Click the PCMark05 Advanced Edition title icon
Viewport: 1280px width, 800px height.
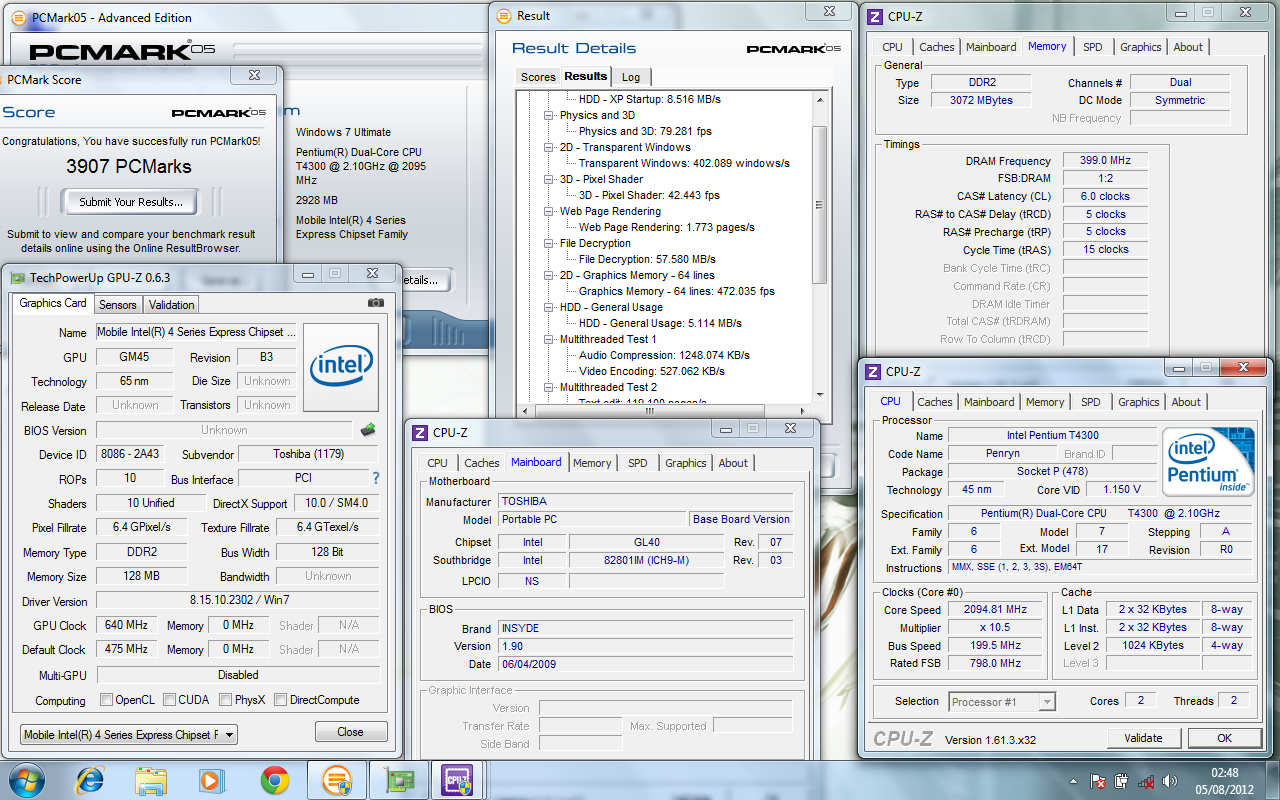(20, 17)
